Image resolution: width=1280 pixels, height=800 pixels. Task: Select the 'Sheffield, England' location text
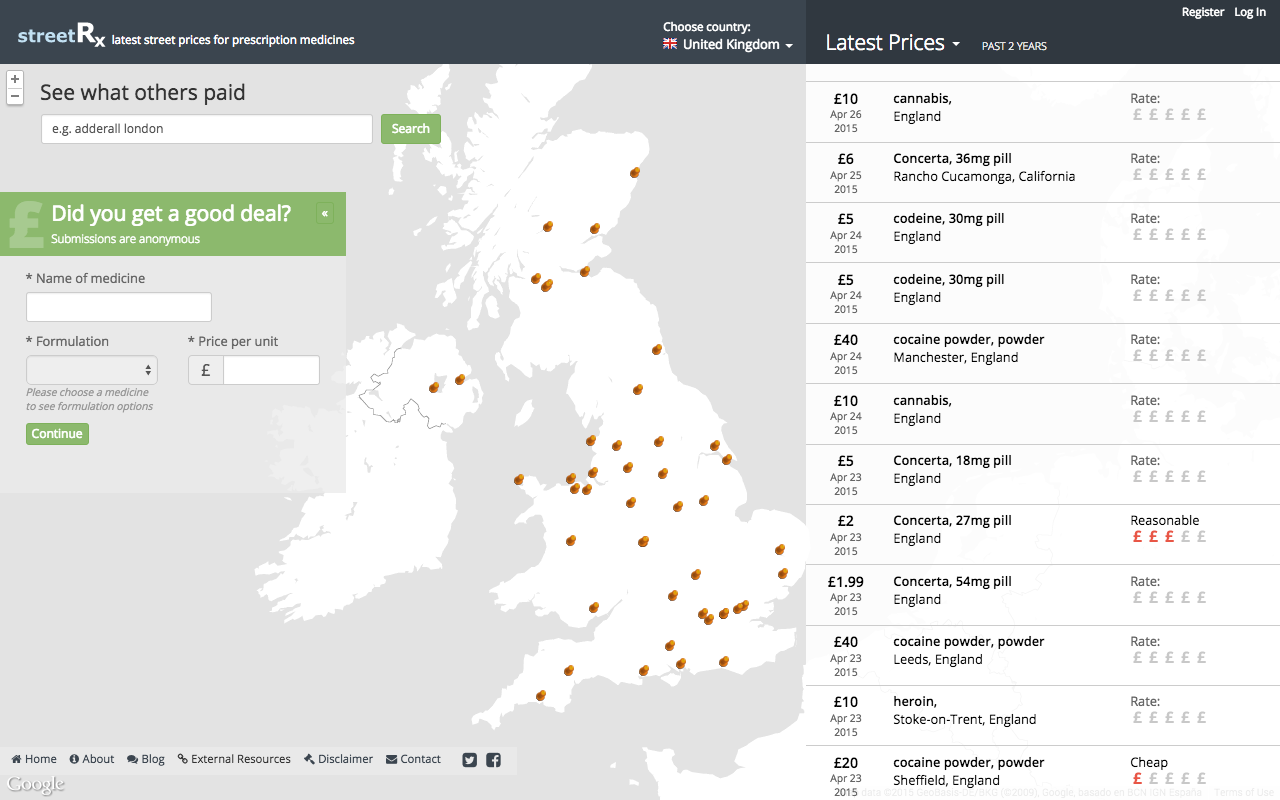946,780
